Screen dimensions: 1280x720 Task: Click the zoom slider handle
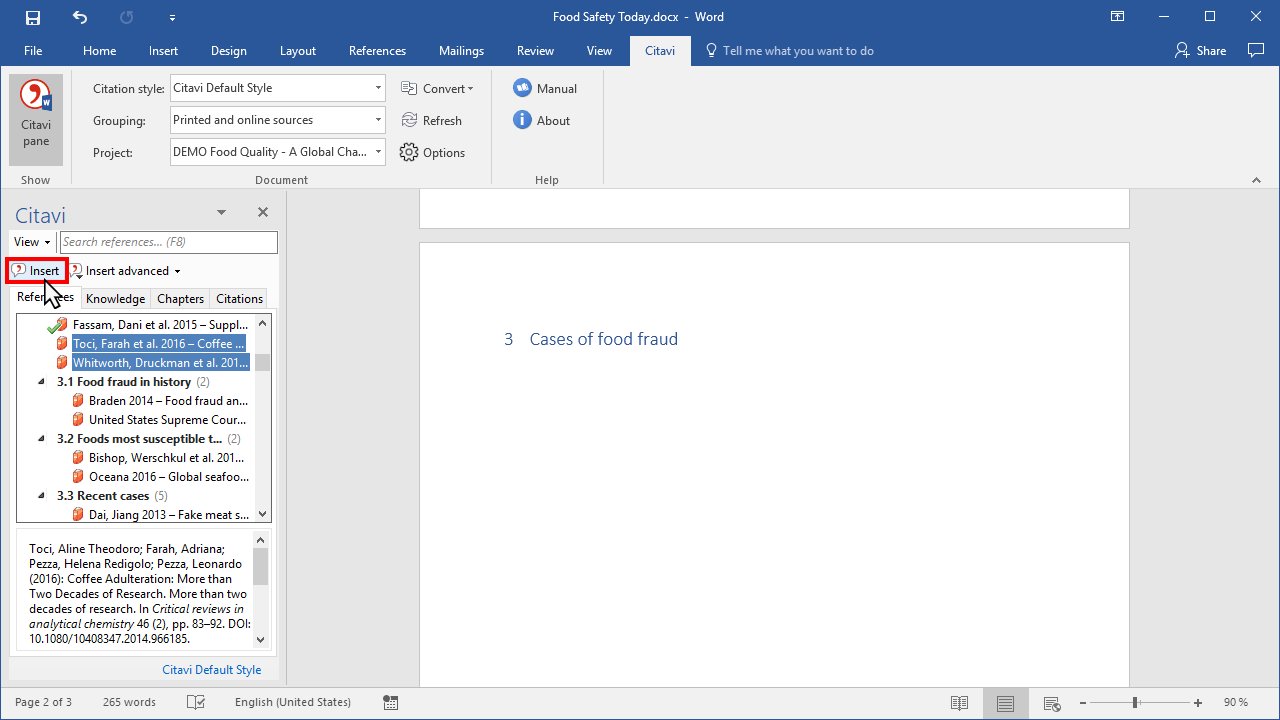(x=1135, y=703)
